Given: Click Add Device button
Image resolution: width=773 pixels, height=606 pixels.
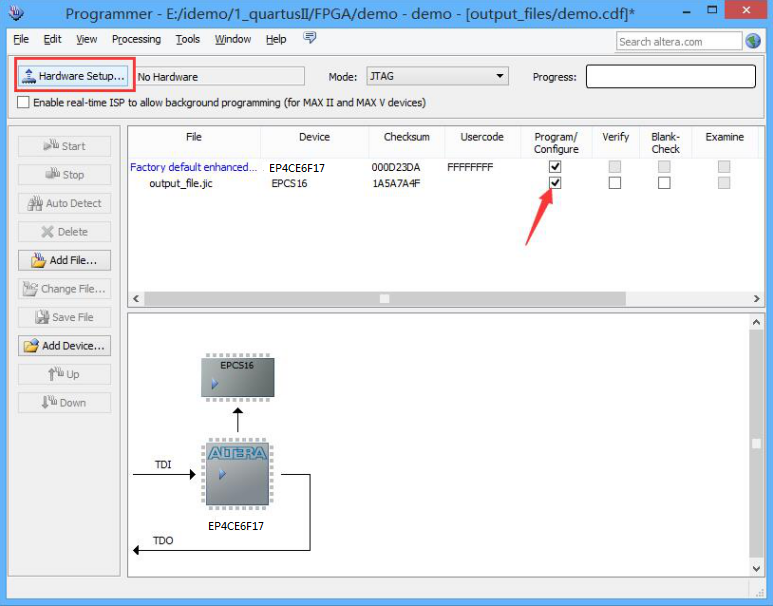Looking at the screenshot, I should click(64, 346).
